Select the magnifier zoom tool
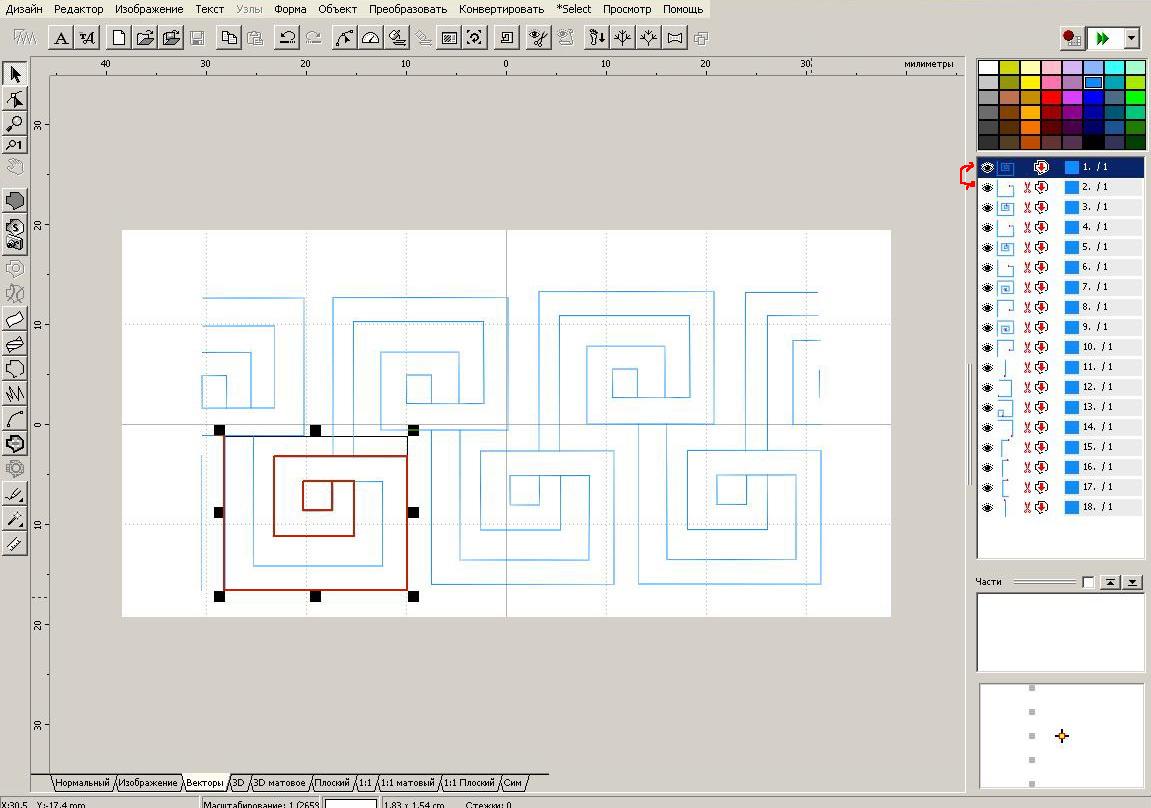 [x=15, y=123]
